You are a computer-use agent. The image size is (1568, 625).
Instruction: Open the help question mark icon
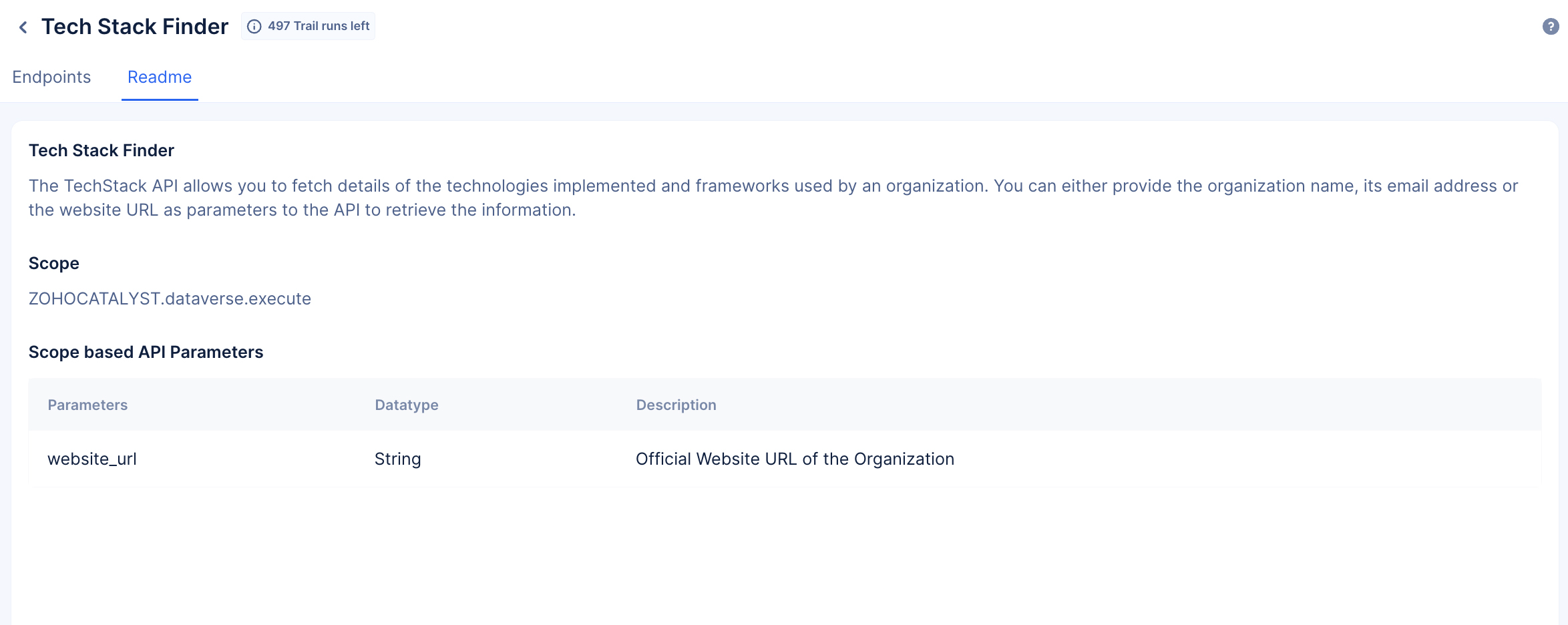(x=1551, y=27)
